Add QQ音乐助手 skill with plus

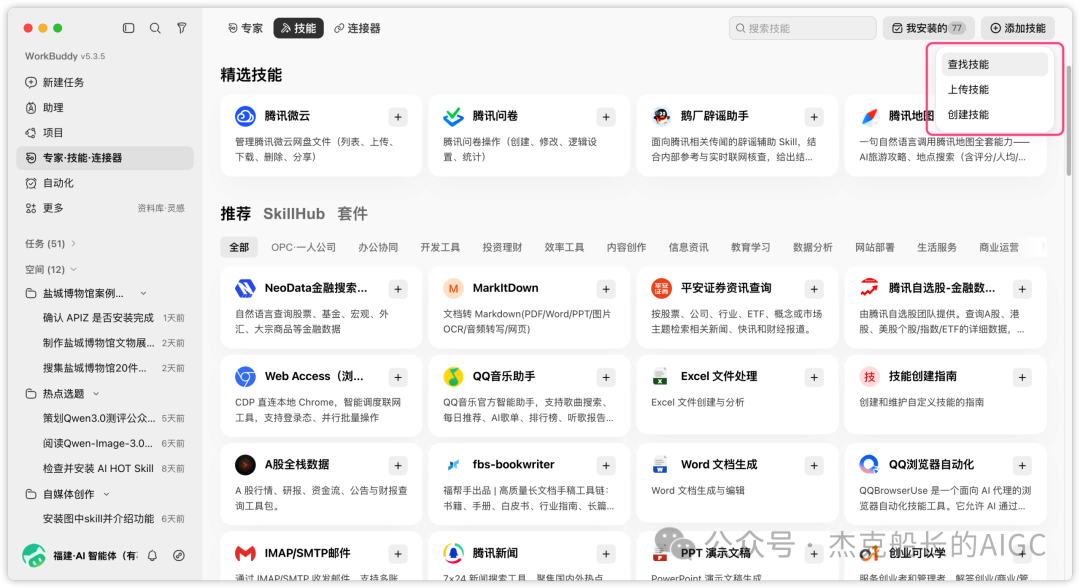[x=605, y=377]
